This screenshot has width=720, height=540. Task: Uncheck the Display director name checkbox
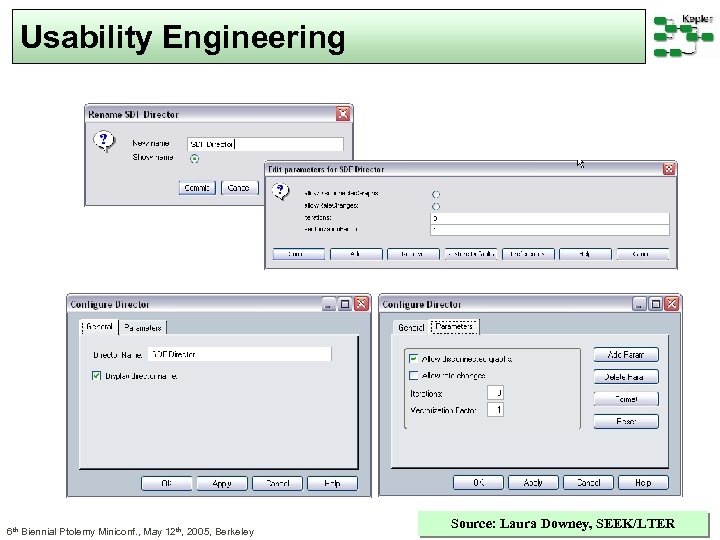click(x=96, y=376)
